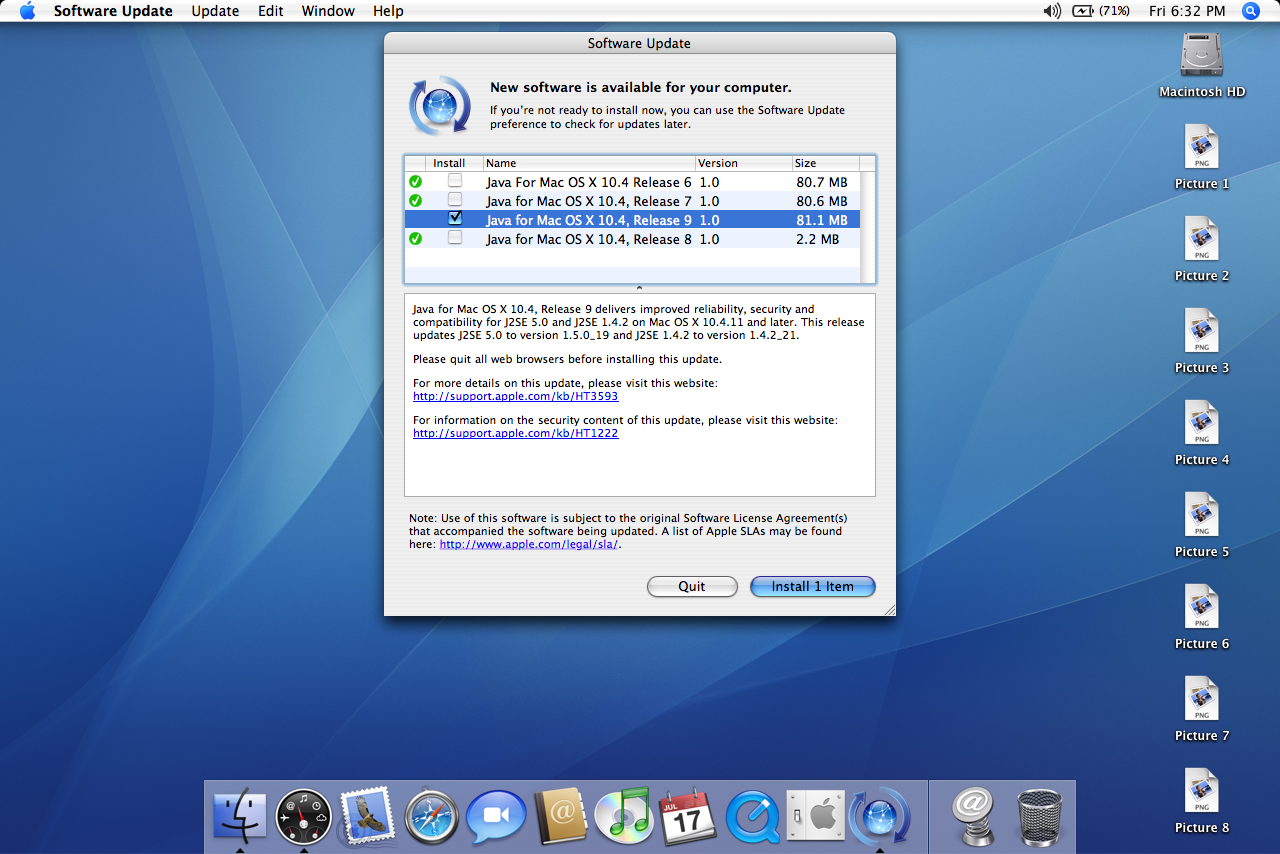
Task: Select the Picture 7 file on the desktop
Action: 1202,709
